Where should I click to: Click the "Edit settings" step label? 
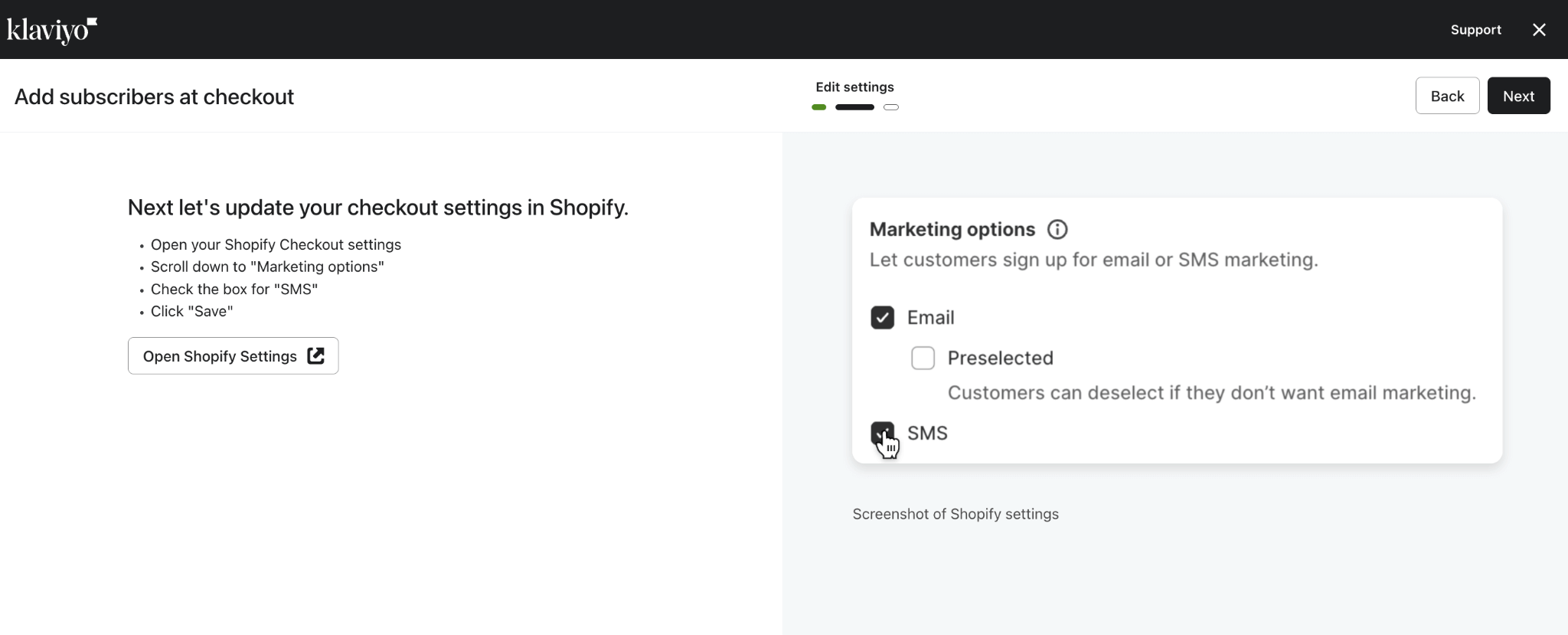[x=854, y=87]
